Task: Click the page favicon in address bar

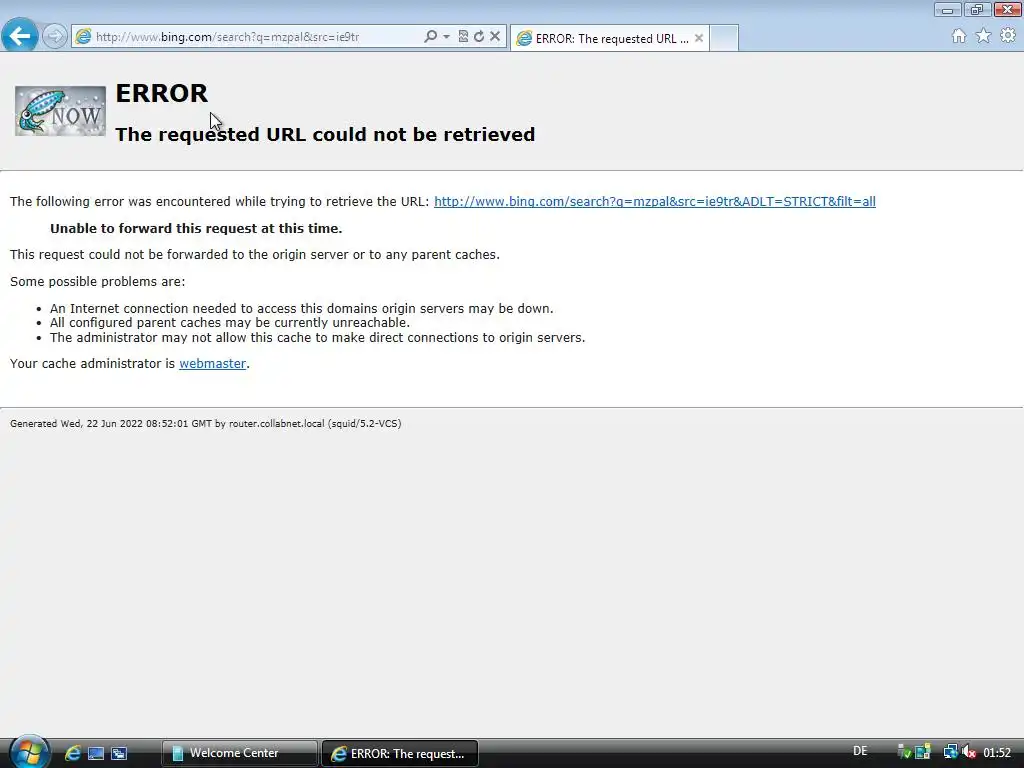Action: coord(83,37)
